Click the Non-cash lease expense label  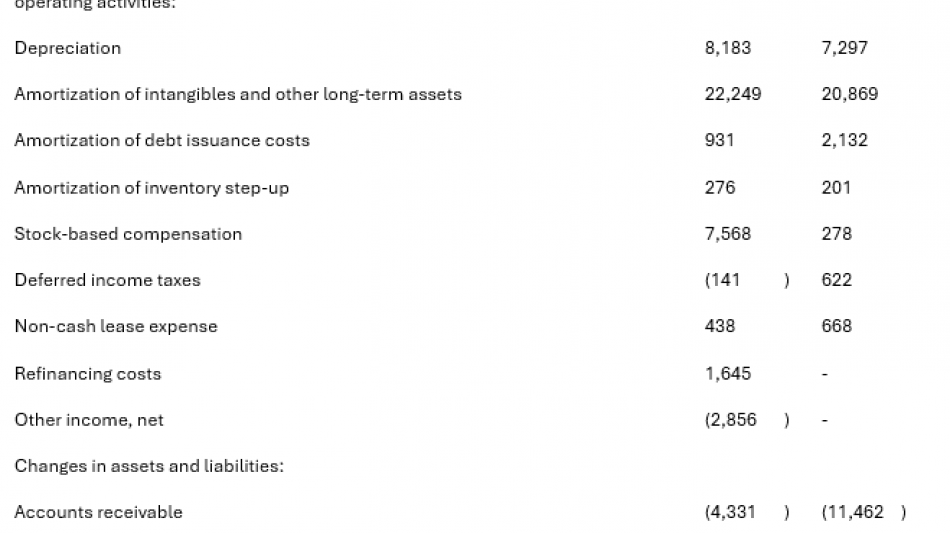115,326
